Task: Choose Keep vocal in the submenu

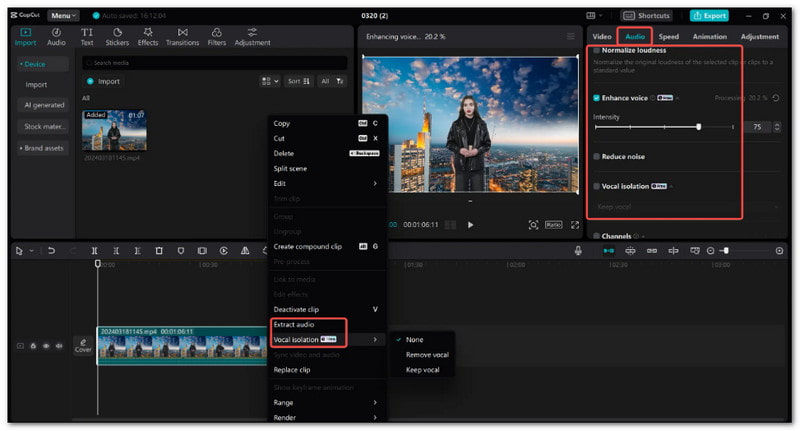Action: coord(421,370)
